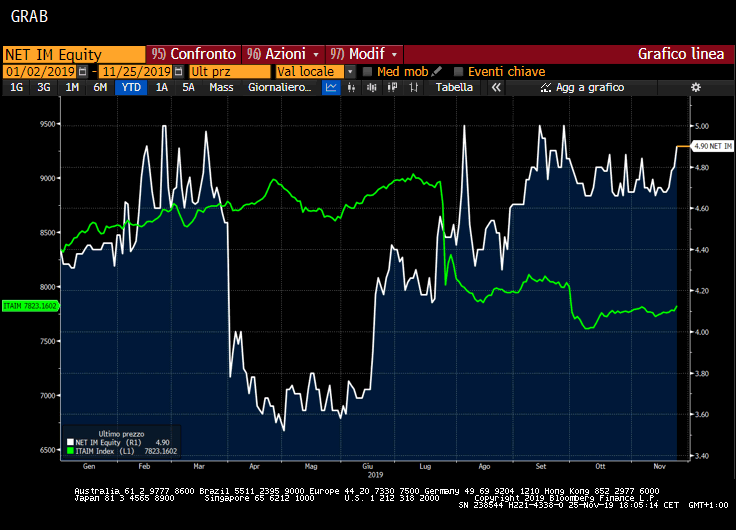The width and height of the screenshot is (736, 530).
Task: Click the green ITAIM 7823.1602 axis label
Action: coord(31,306)
